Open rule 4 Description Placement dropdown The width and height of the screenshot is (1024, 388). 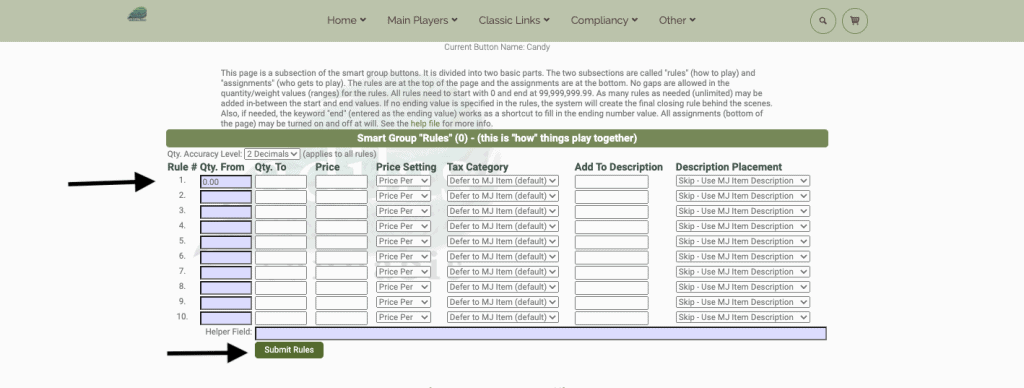click(743, 227)
